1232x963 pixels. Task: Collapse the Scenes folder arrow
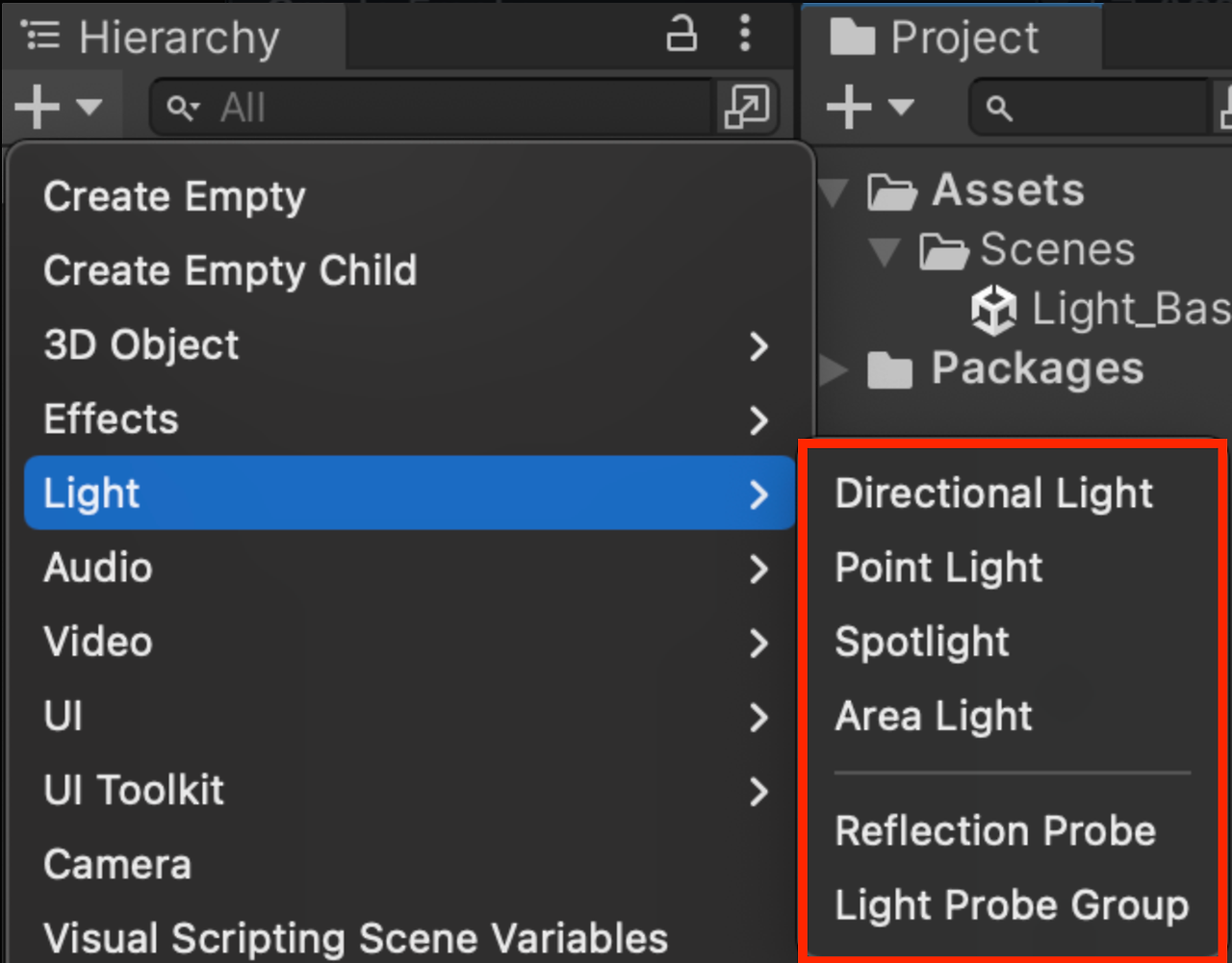click(x=884, y=252)
